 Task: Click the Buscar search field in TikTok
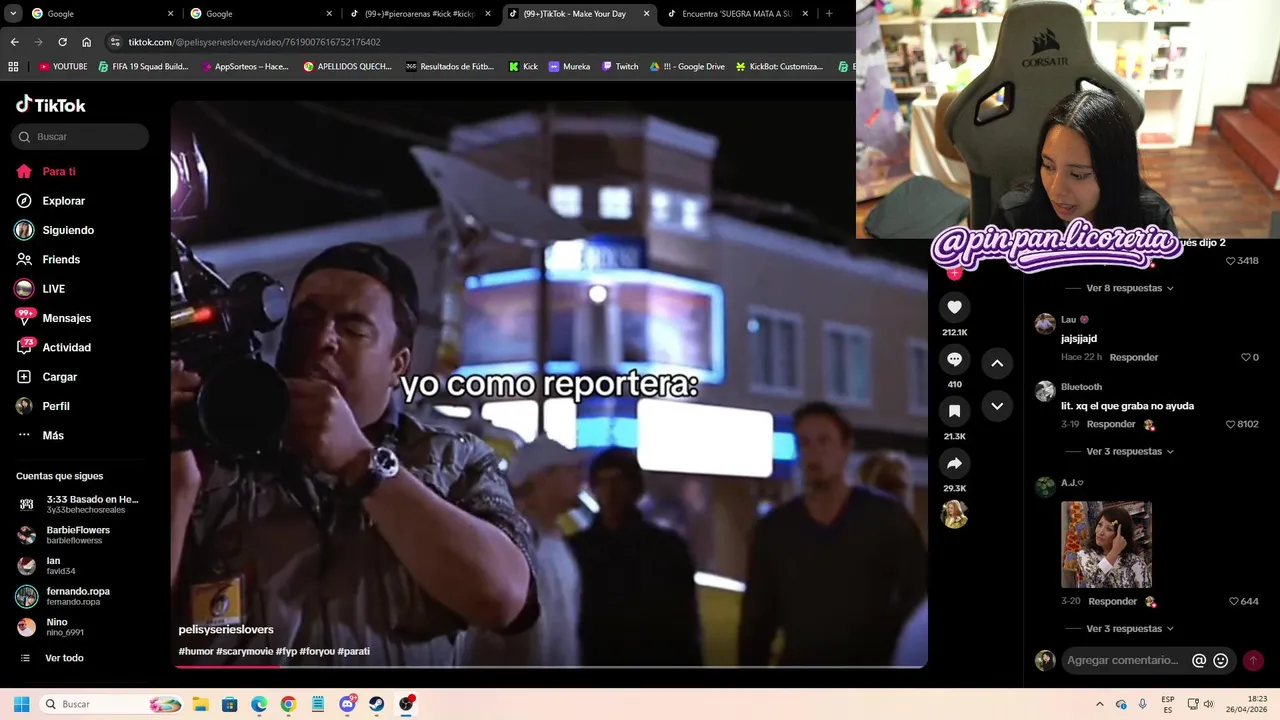click(80, 137)
